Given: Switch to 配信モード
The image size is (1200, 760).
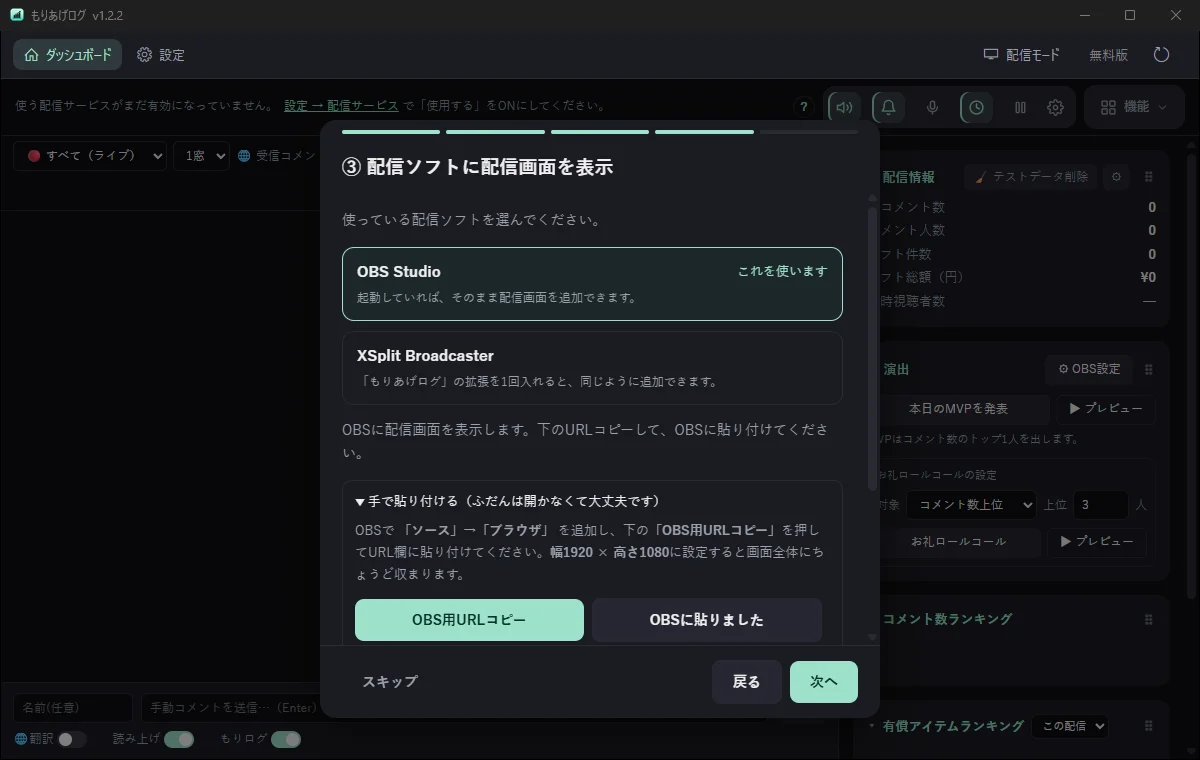Looking at the screenshot, I should point(1022,55).
